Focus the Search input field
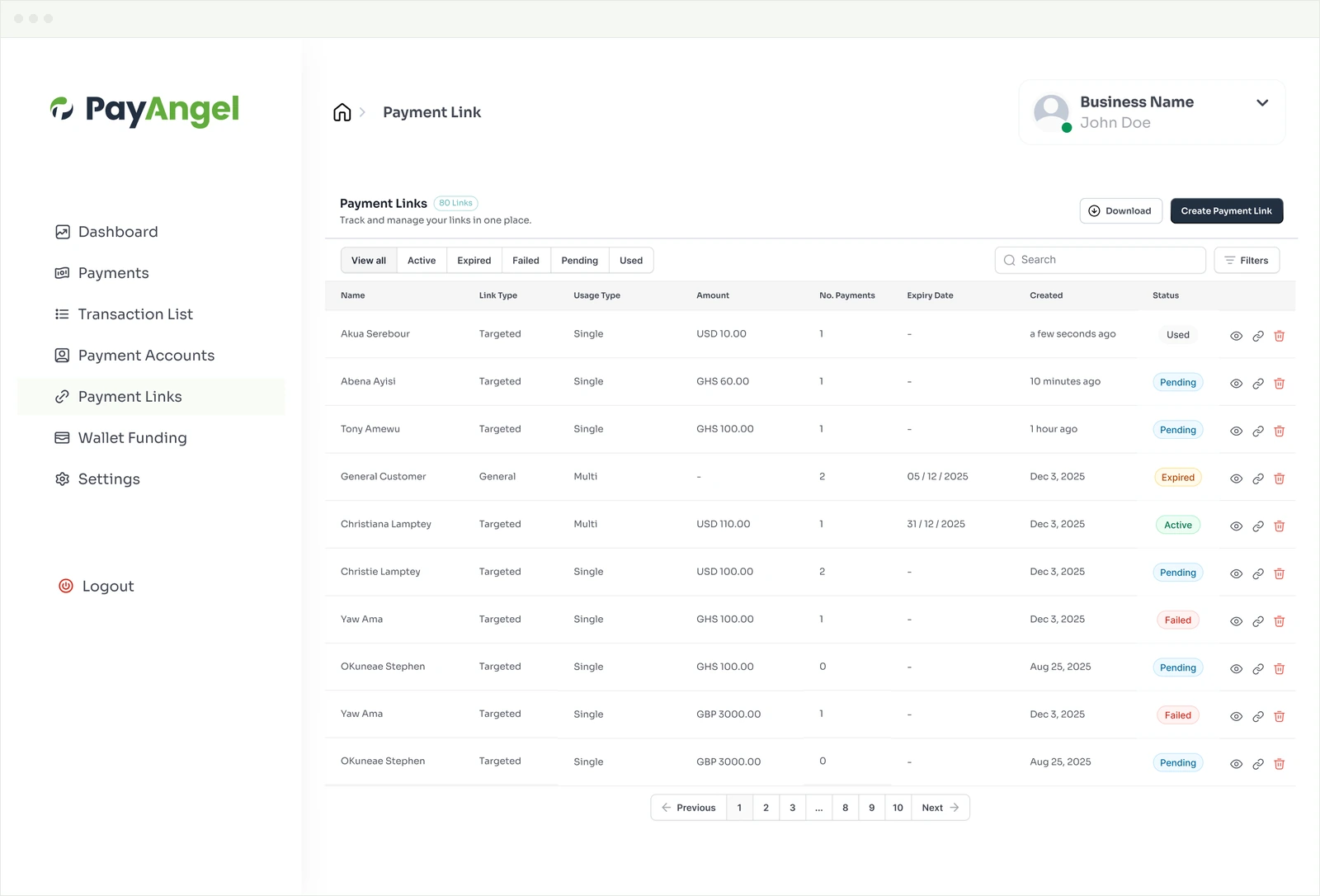 pos(1100,260)
